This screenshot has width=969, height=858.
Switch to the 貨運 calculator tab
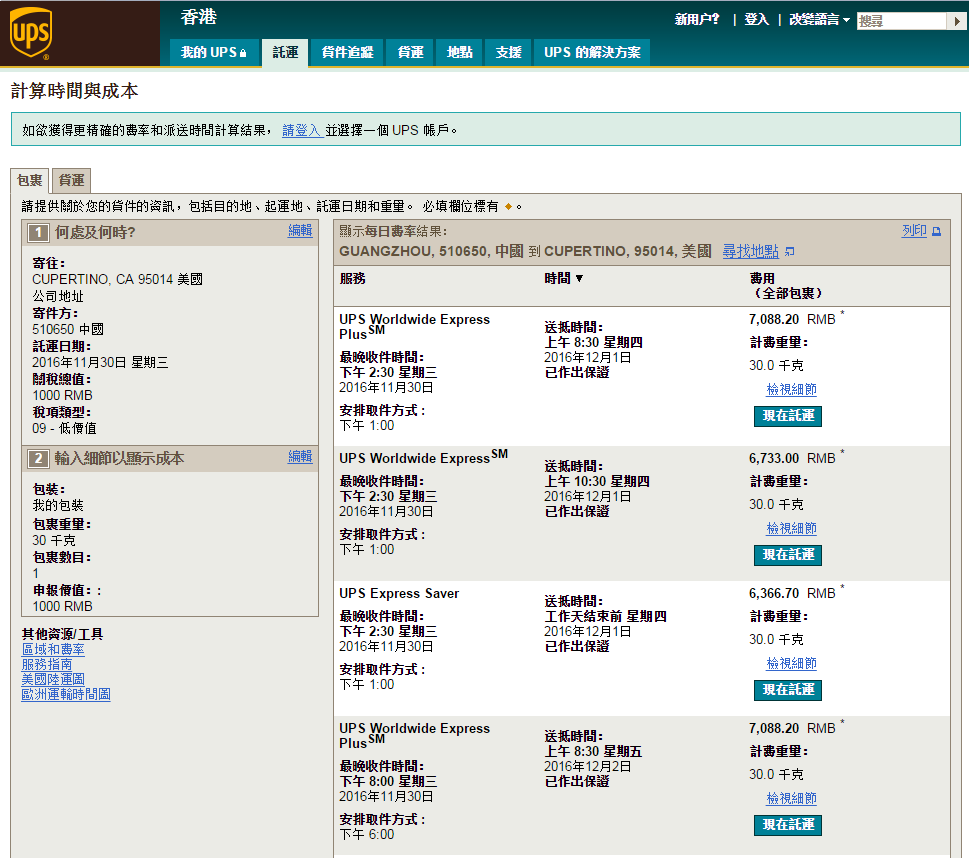pyautogui.click(x=72, y=181)
